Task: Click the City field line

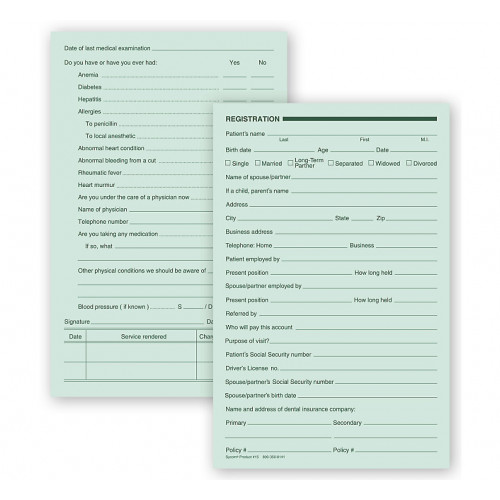Action: click(x=285, y=219)
